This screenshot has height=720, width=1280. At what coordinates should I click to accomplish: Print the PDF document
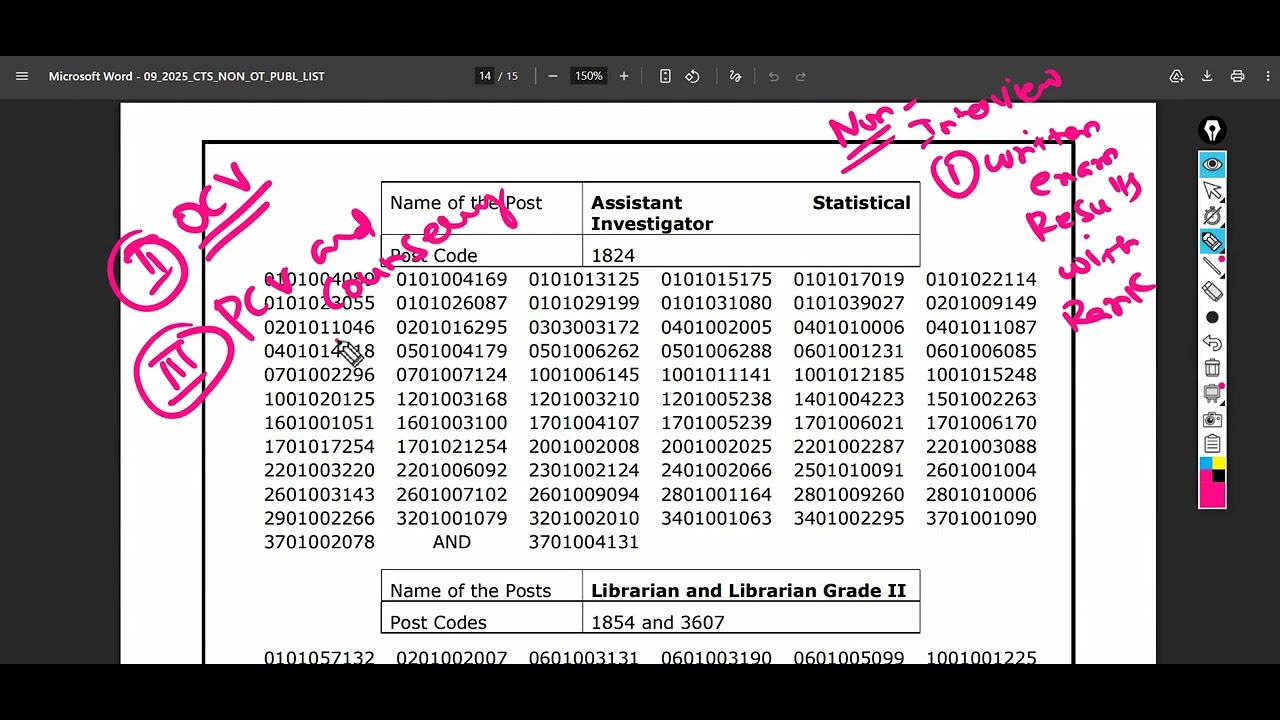(x=1237, y=76)
